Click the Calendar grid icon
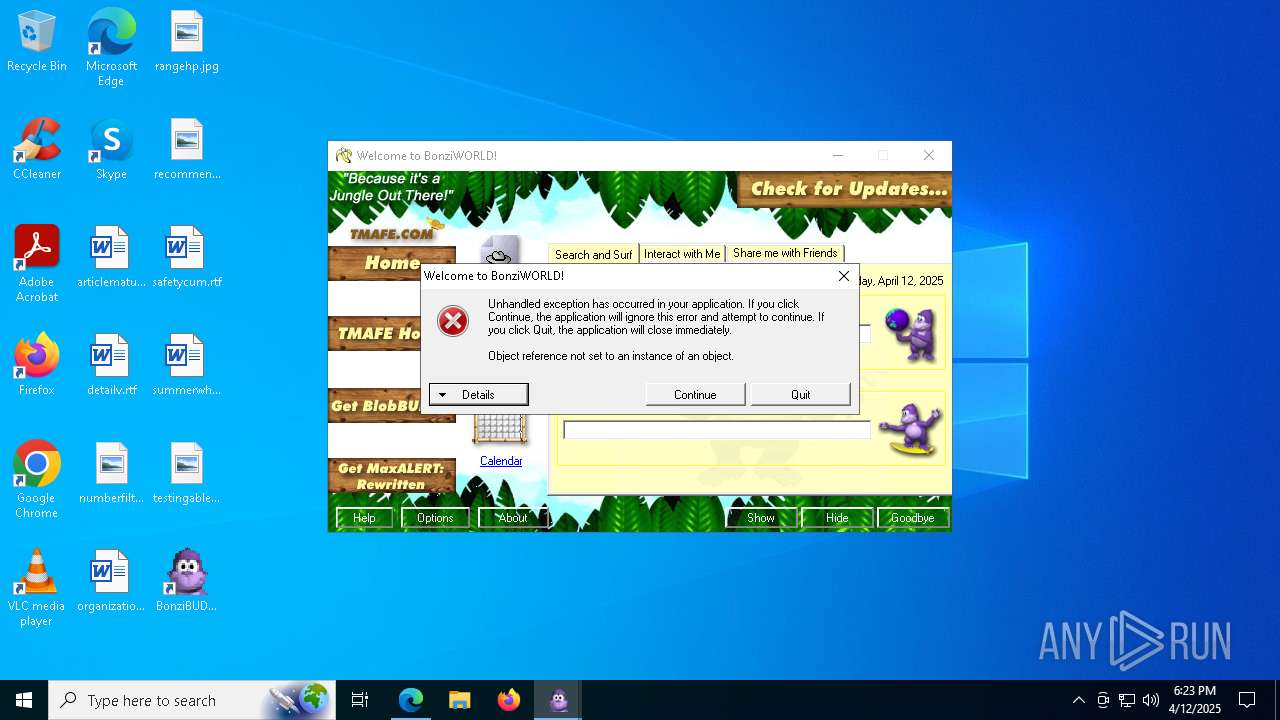Image resolution: width=1280 pixels, height=720 pixels. click(x=500, y=430)
